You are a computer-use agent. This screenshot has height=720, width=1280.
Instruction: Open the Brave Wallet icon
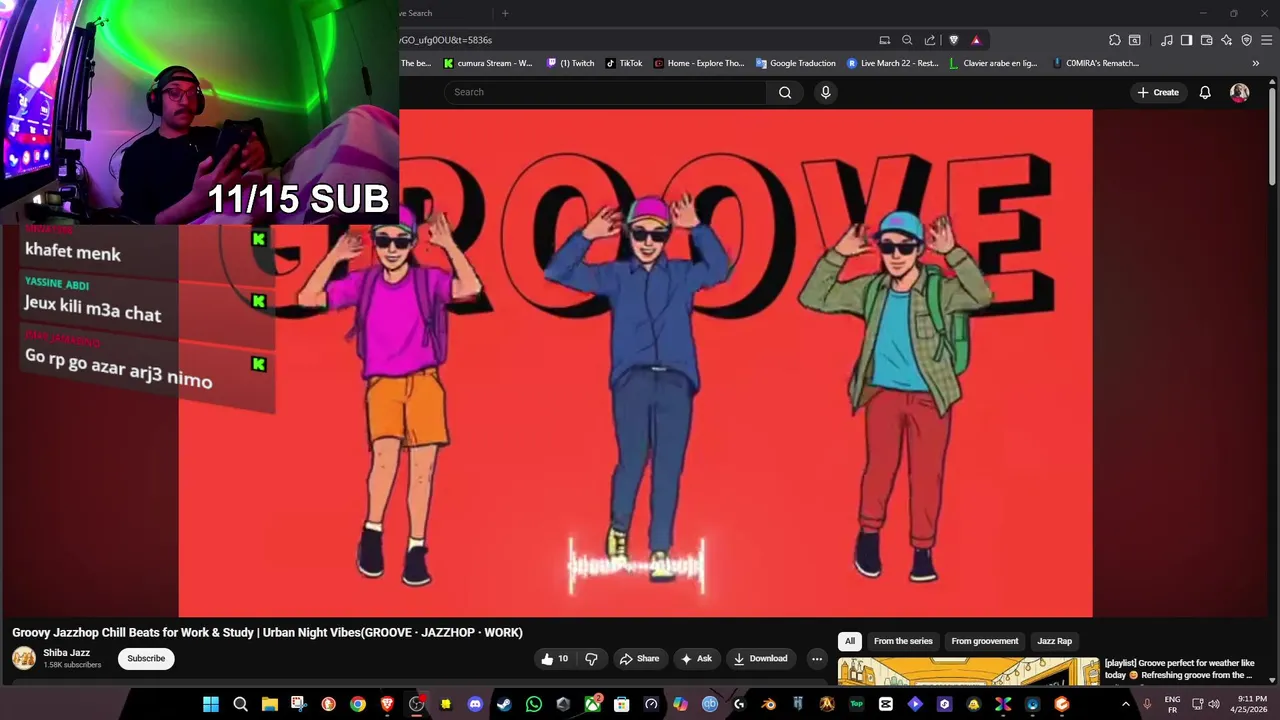(x=1206, y=40)
